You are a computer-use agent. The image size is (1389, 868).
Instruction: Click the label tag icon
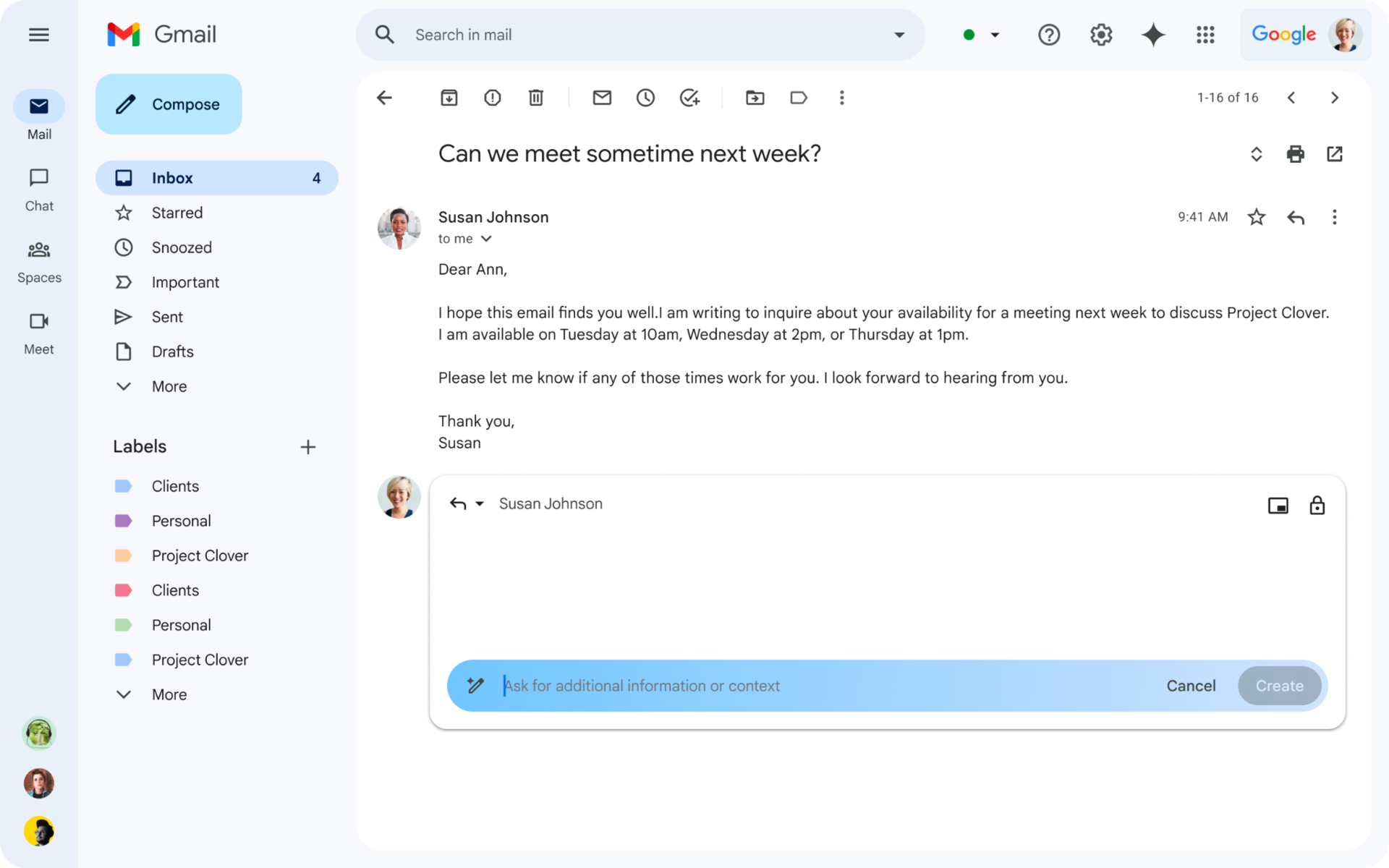pyautogui.click(x=797, y=97)
